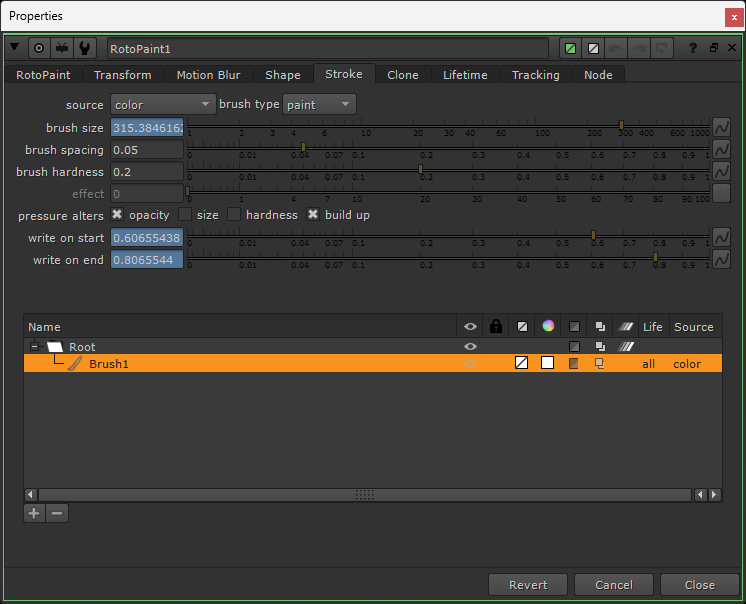Open animation menu for brush size
This screenshot has height=604, width=746.
721,127
